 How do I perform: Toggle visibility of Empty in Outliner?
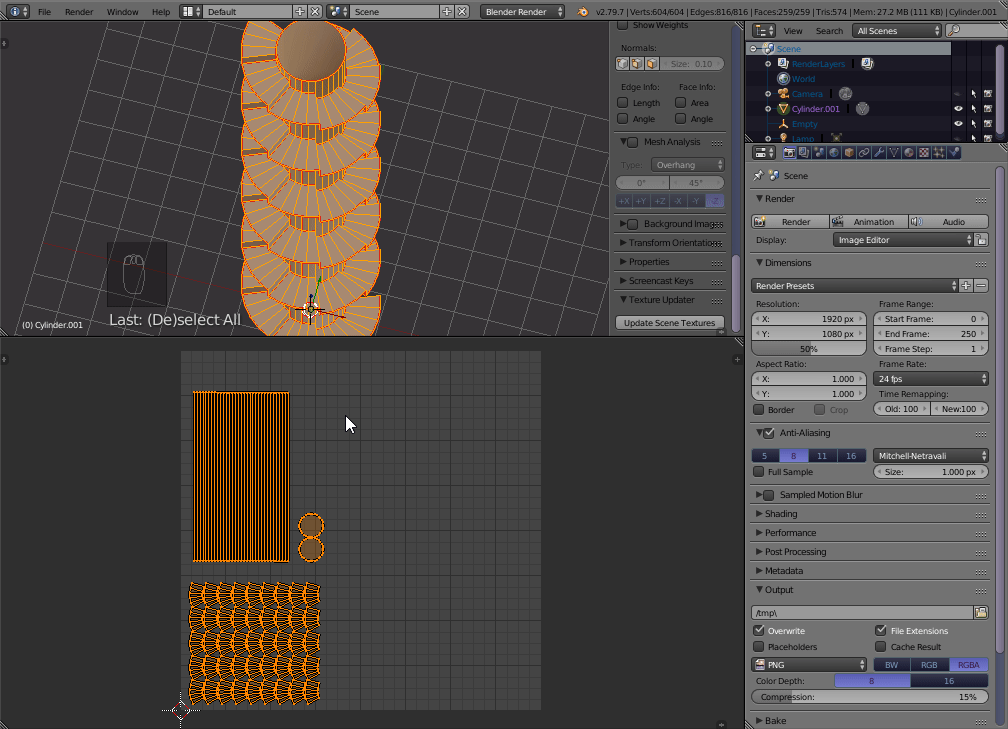(958, 123)
